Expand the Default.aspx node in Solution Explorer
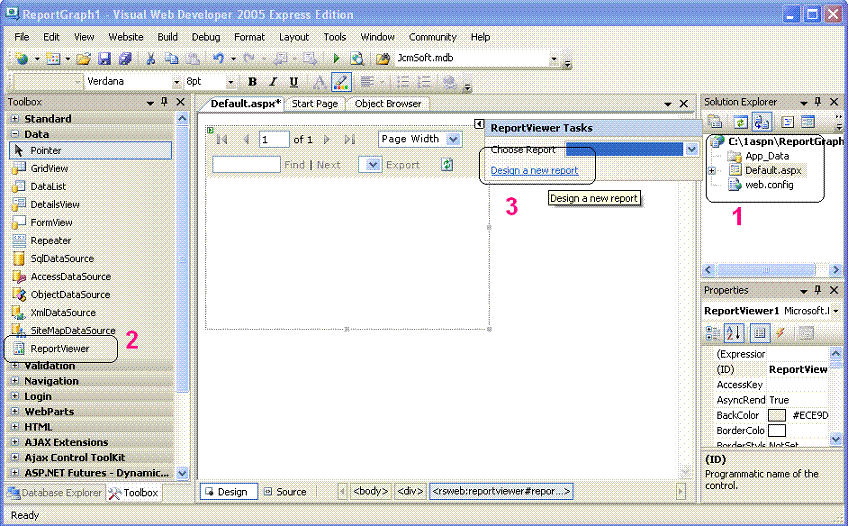 712,171
